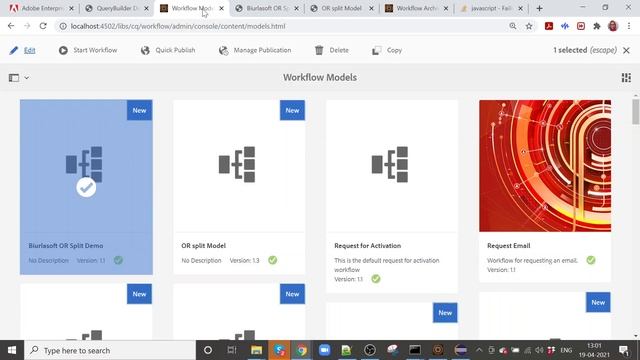Click the New badge on OR split Model
Viewport: 640px width, 360px height.
(292, 110)
